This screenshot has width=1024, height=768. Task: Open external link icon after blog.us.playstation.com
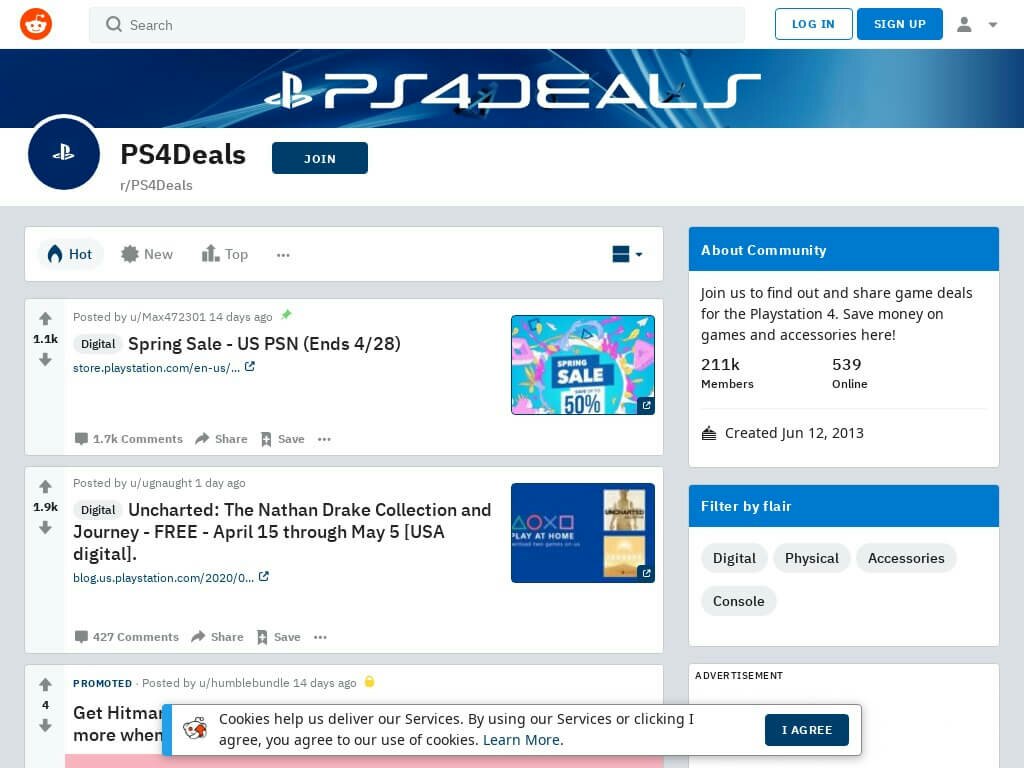[264, 577]
